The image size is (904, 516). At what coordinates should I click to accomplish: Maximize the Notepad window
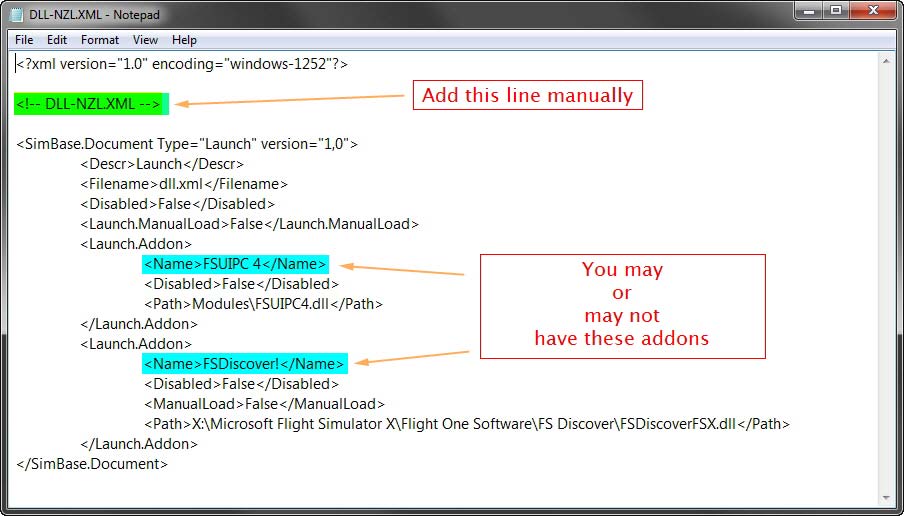coord(835,11)
